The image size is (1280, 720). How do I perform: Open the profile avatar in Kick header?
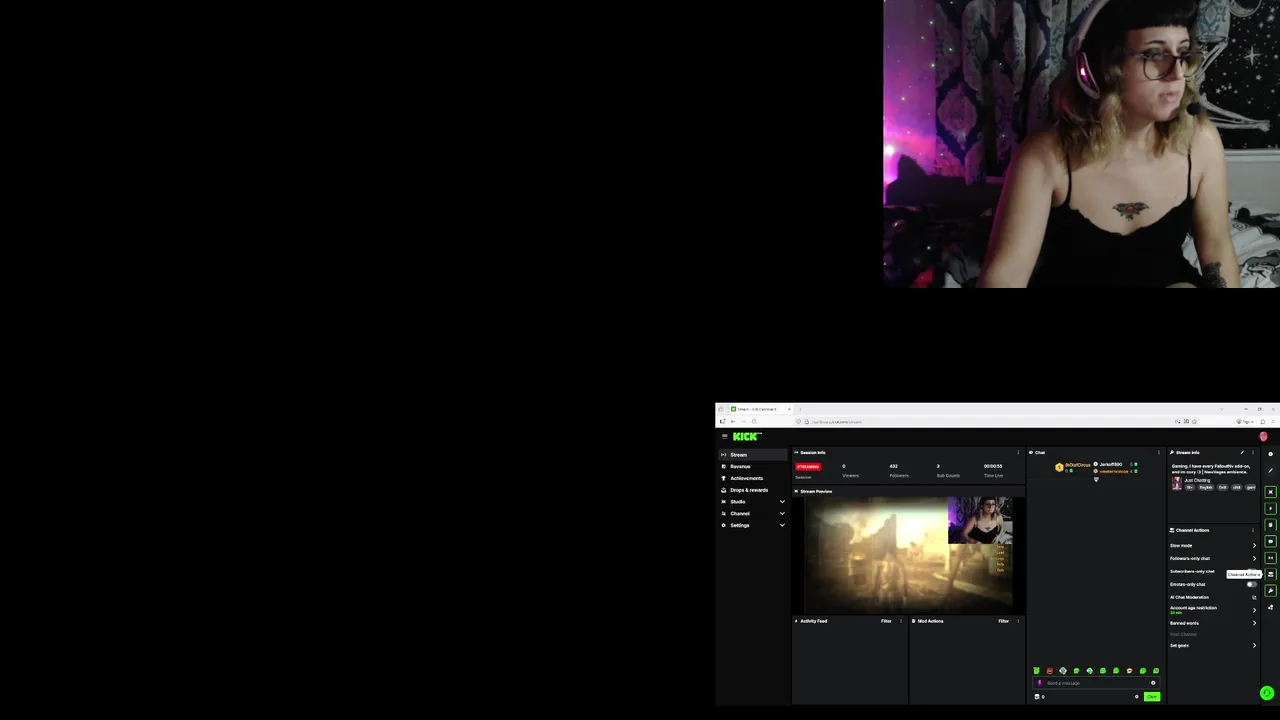(1263, 437)
